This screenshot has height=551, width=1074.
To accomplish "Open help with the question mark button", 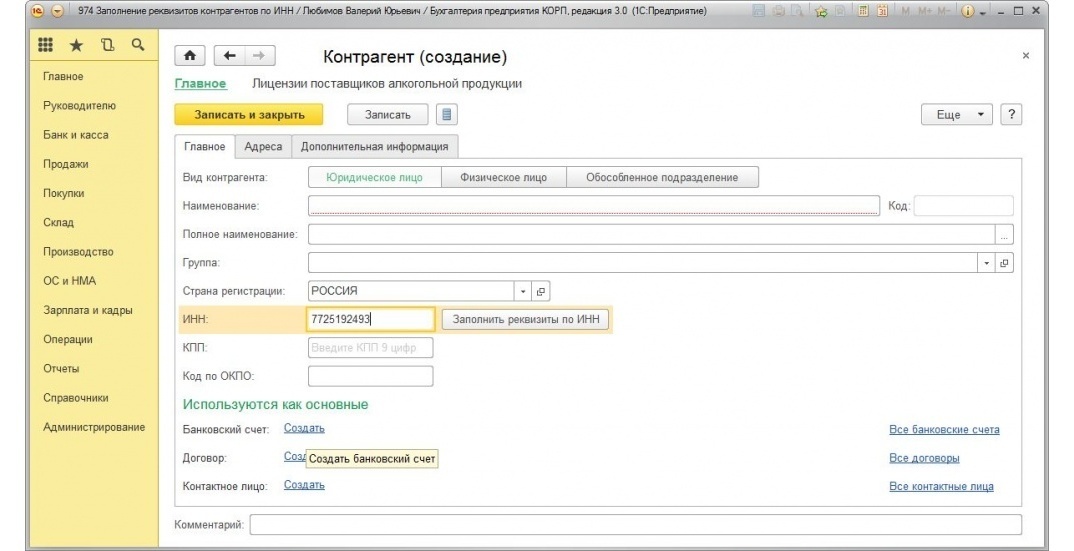I will coord(1011,114).
